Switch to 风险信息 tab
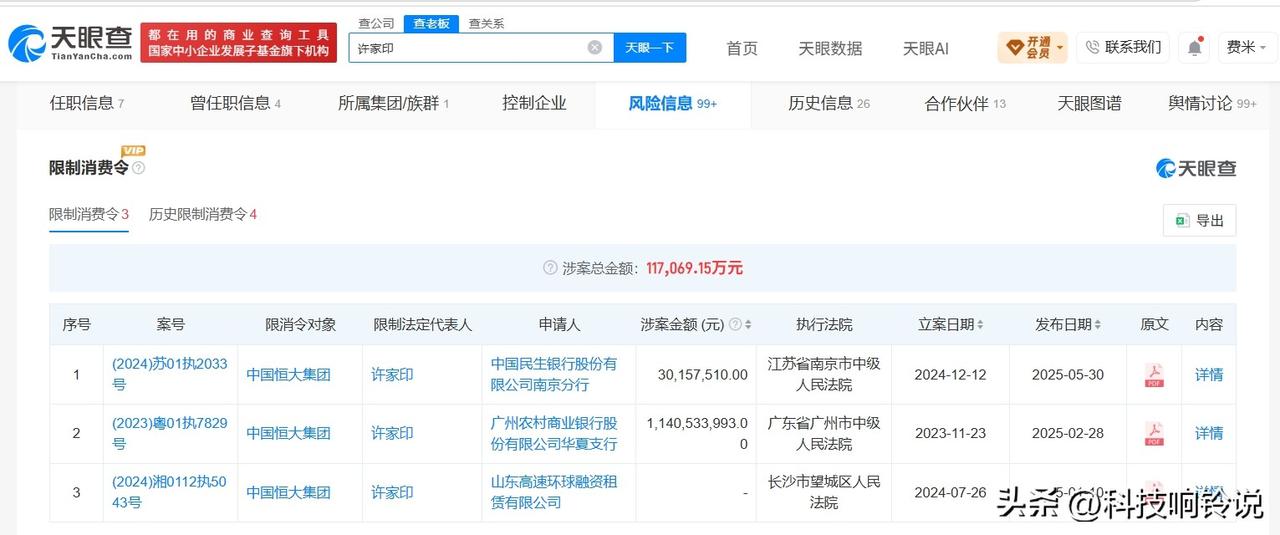 point(672,103)
